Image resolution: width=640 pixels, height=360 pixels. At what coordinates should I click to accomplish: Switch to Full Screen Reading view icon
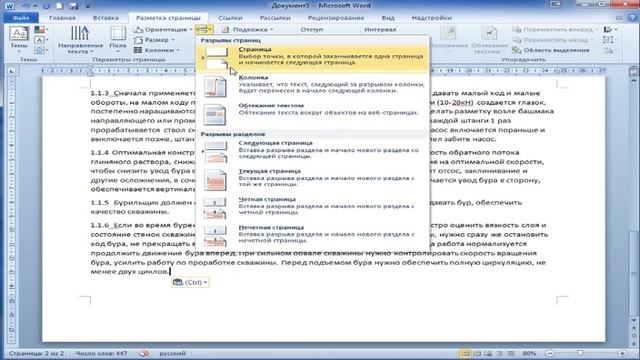pos(477,353)
